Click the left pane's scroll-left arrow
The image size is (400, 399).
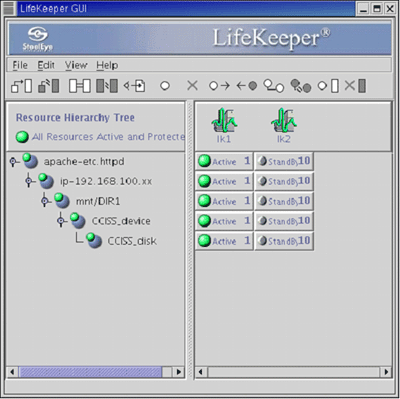[x=12, y=372]
